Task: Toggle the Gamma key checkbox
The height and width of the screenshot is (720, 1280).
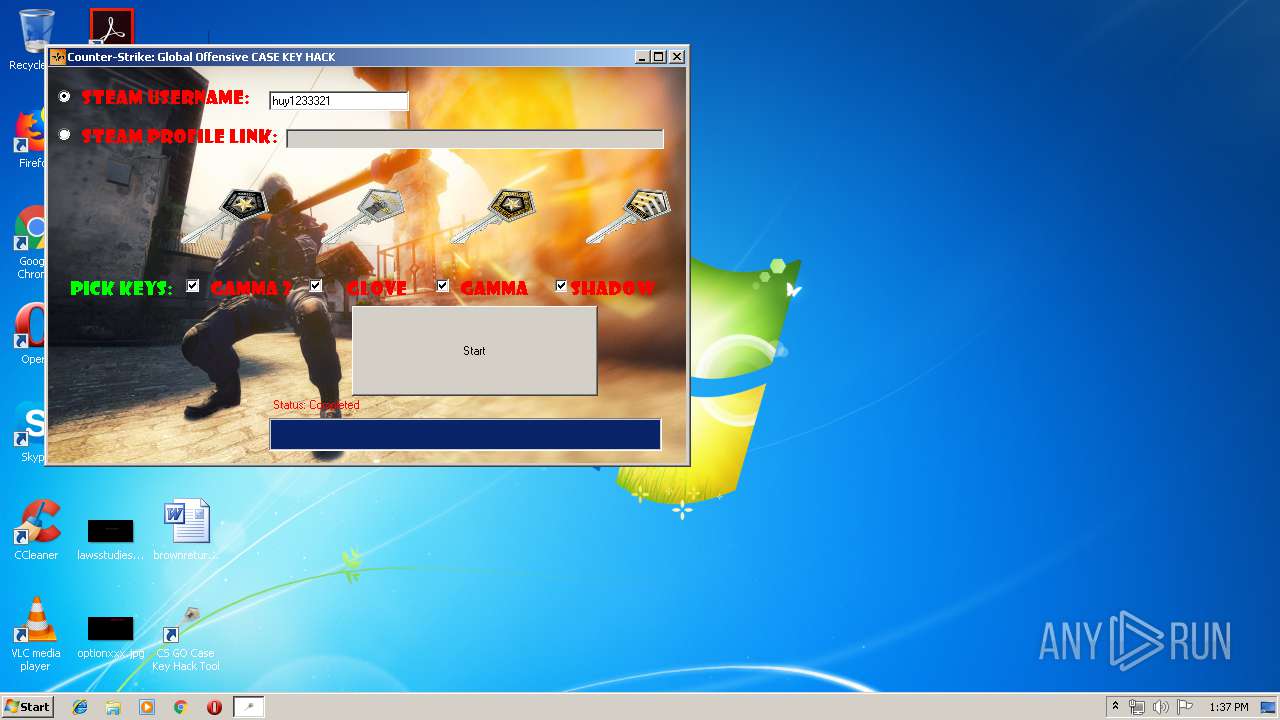Action: click(x=443, y=286)
